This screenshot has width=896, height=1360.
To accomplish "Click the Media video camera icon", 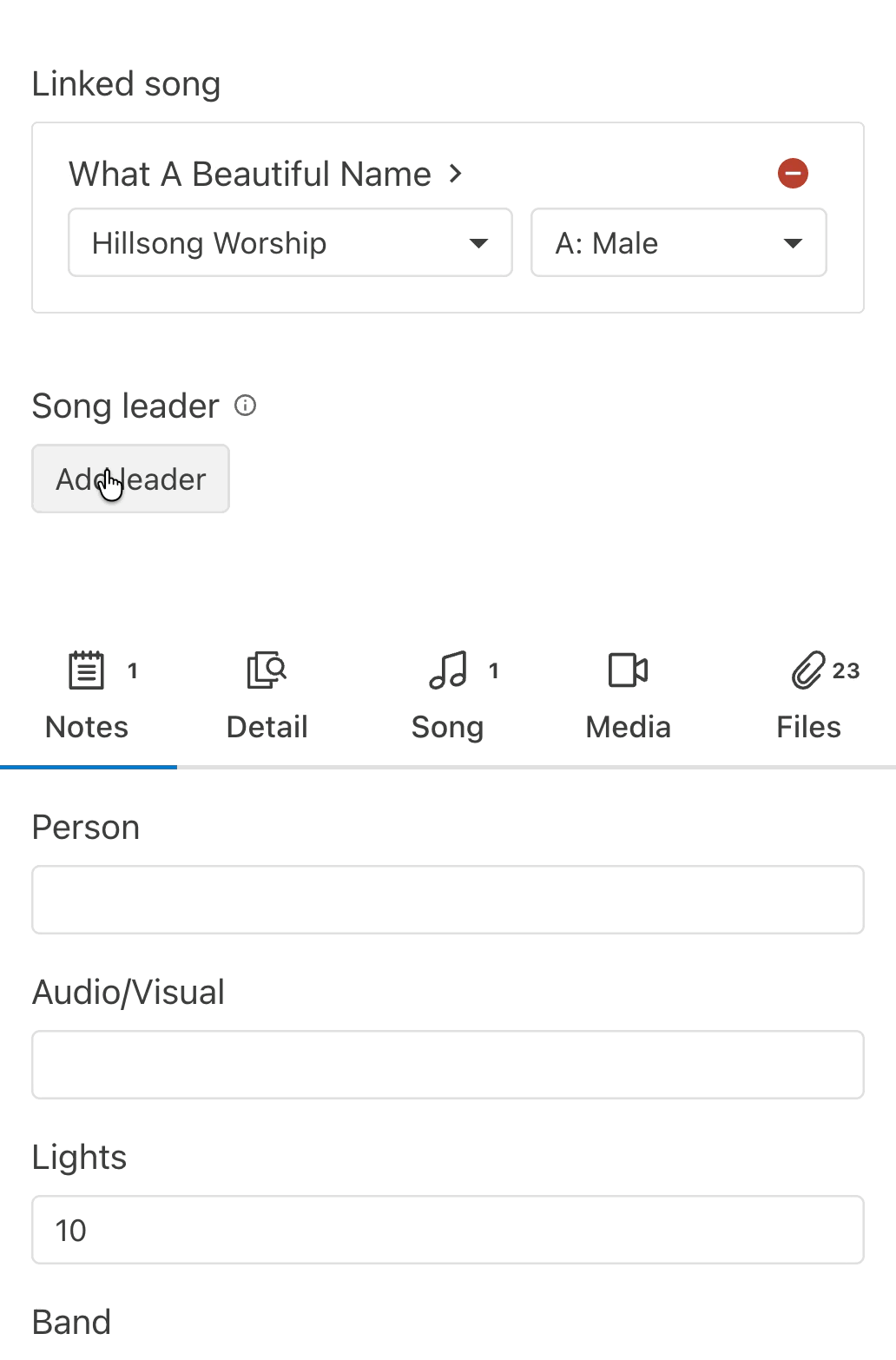I will point(629,670).
